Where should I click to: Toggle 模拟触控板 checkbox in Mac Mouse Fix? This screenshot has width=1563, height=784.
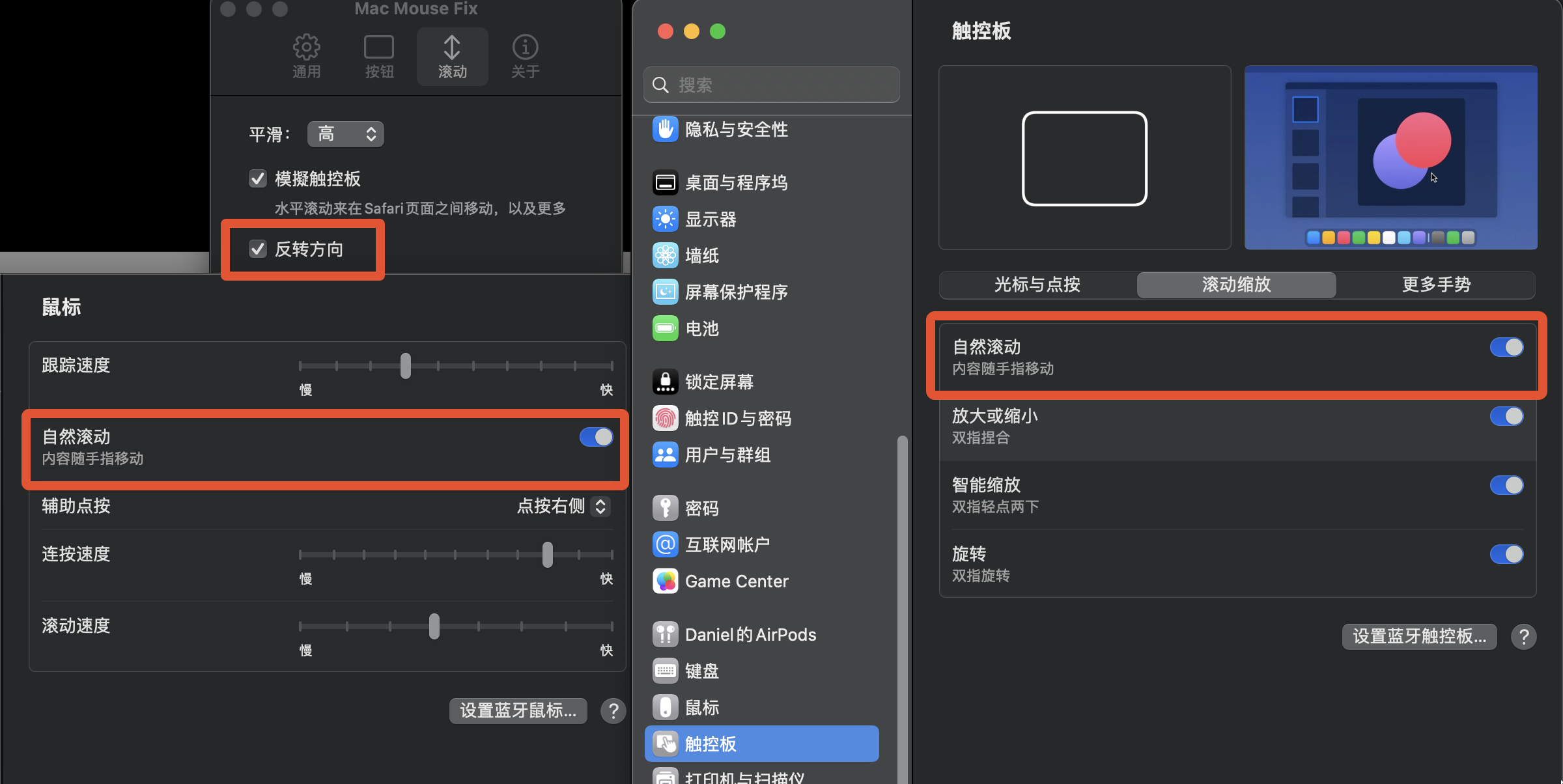point(258,178)
